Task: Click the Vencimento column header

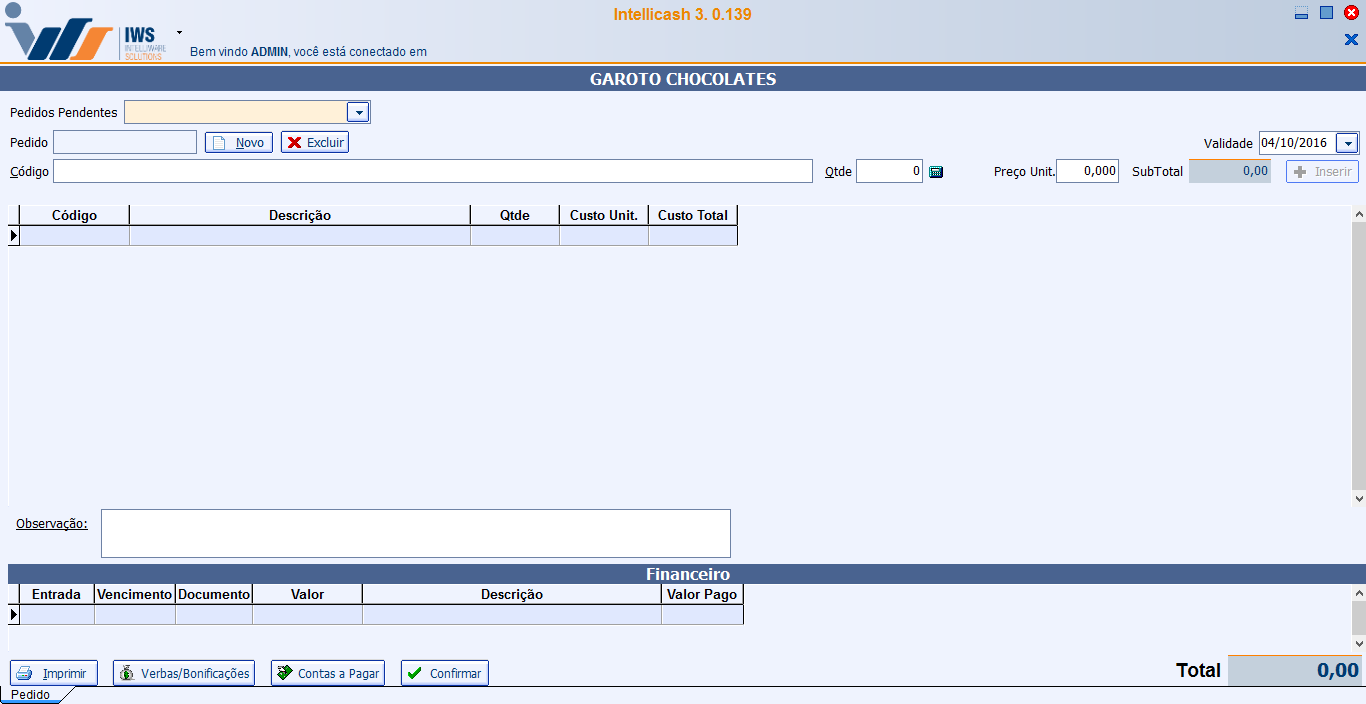Action: click(x=135, y=594)
